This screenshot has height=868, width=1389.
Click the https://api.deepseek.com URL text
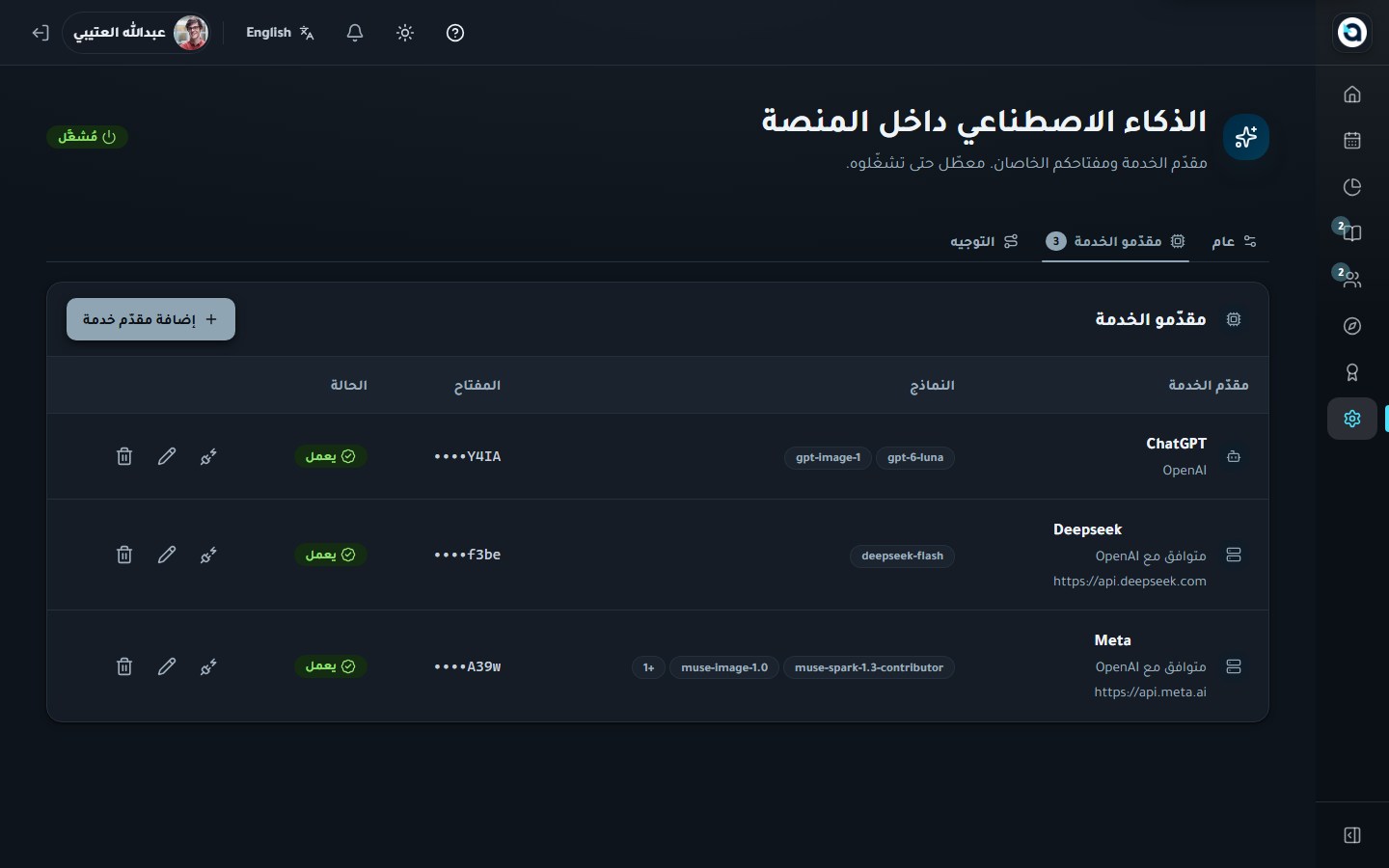[1130, 582]
